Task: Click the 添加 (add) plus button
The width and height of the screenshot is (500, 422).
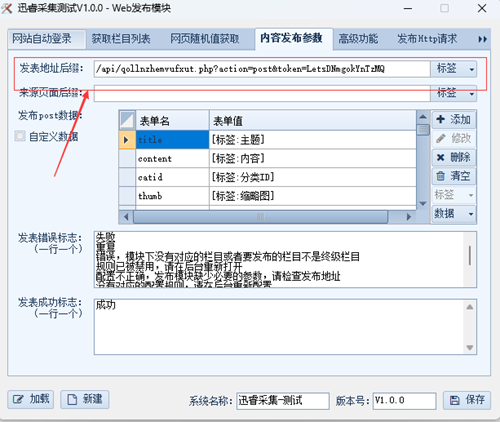Action: pyautogui.click(x=454, y=119)
